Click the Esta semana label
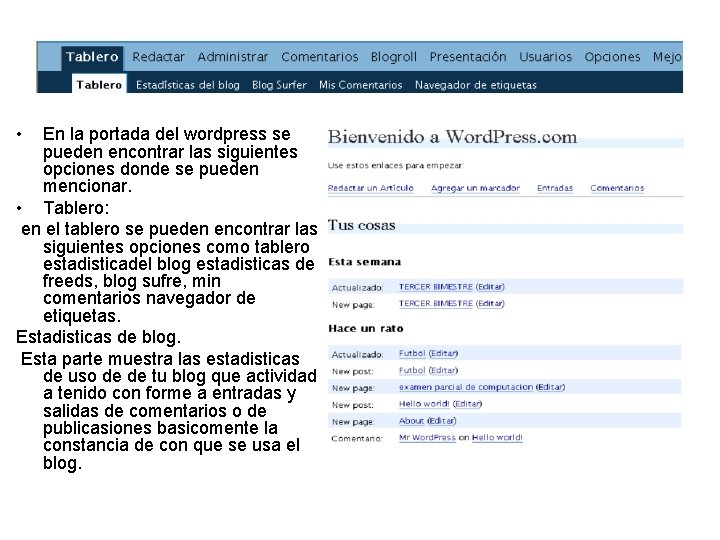Screen dimensions: 720x540 point(365,262)
